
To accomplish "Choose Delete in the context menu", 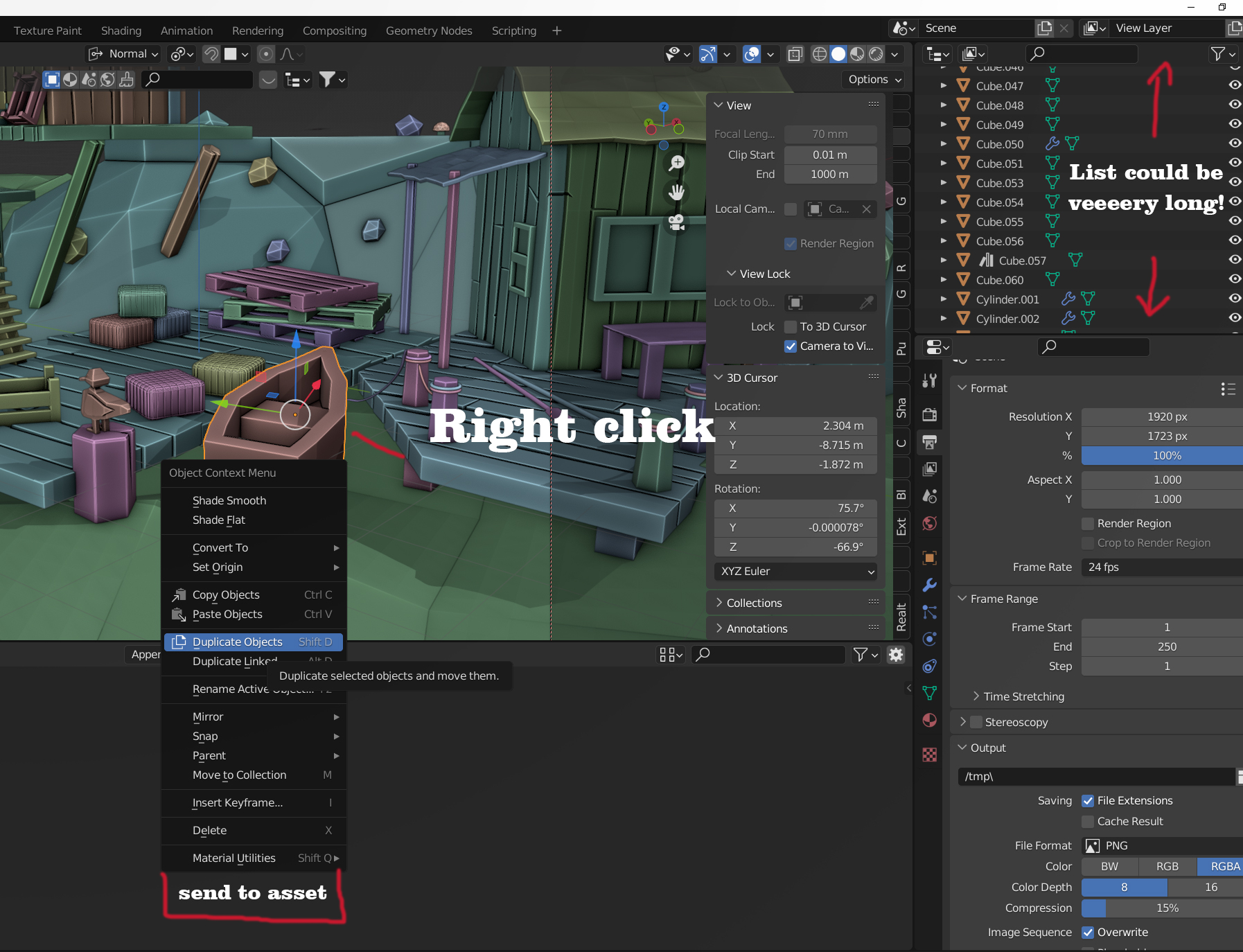I will click(x=209, y=830).
